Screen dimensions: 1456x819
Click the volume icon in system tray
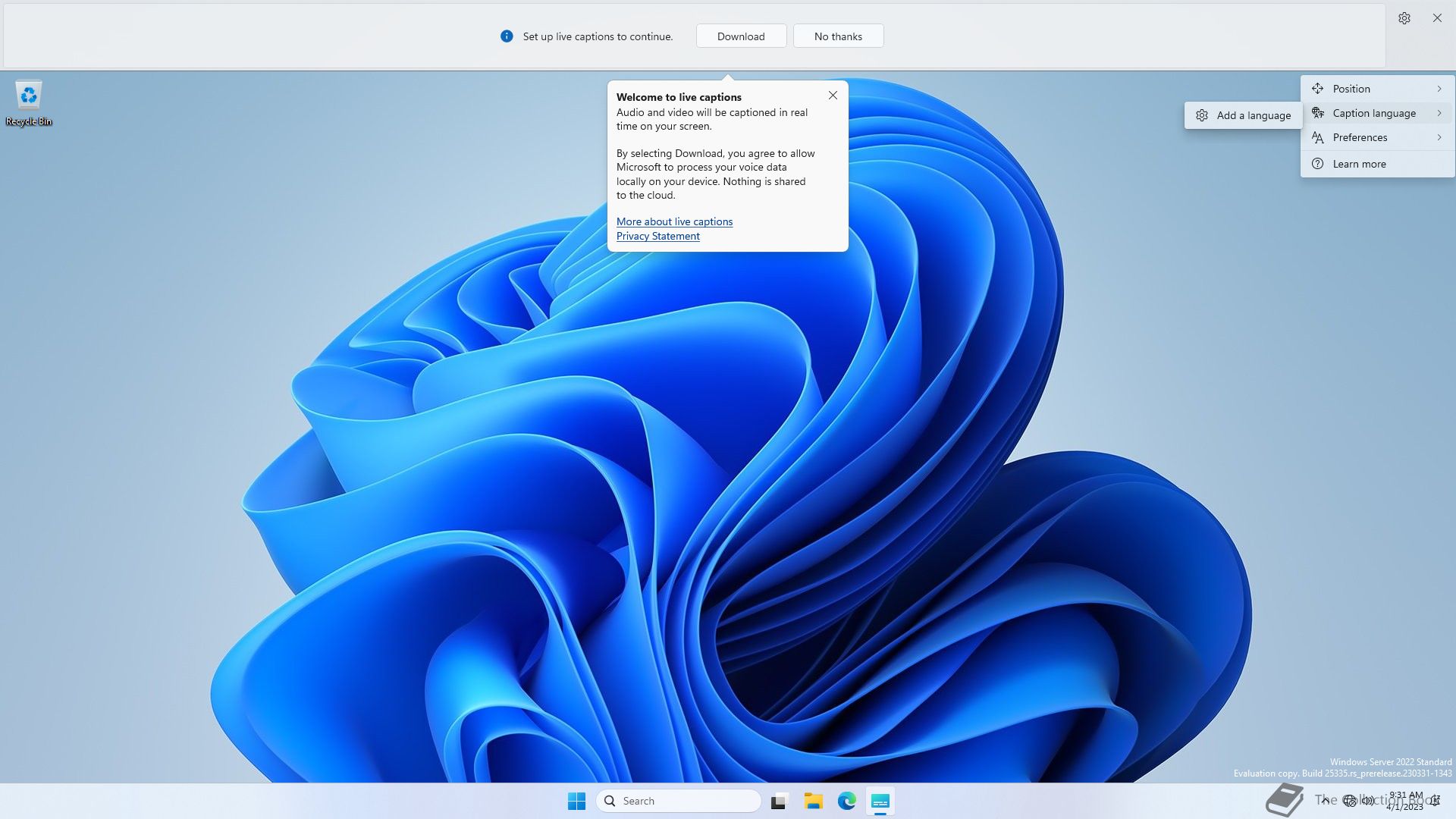1368,801
